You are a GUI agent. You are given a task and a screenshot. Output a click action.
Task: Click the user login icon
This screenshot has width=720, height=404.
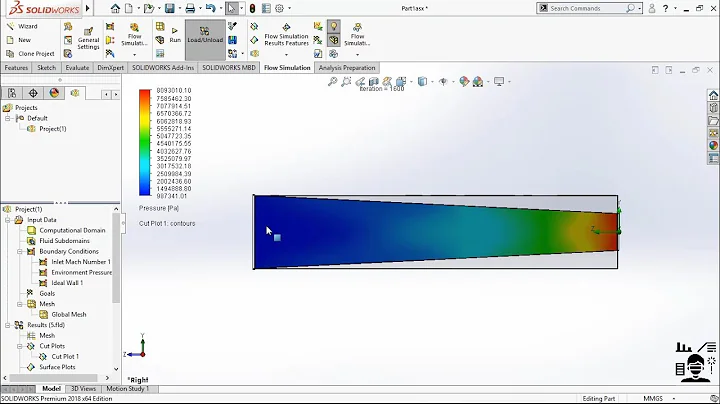pos(652,8)
